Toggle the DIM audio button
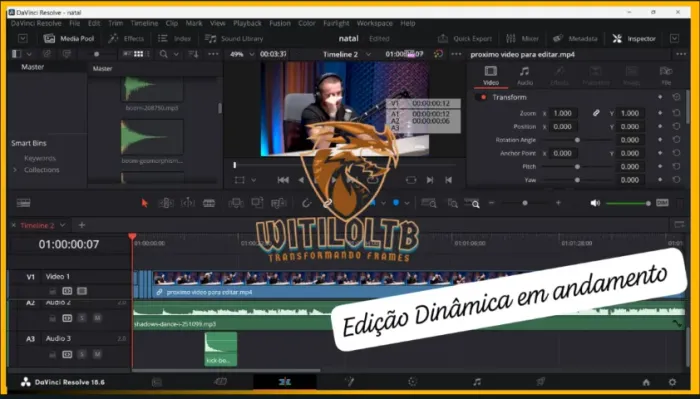Viewport: 700px width, 399px height. [662, 203]
